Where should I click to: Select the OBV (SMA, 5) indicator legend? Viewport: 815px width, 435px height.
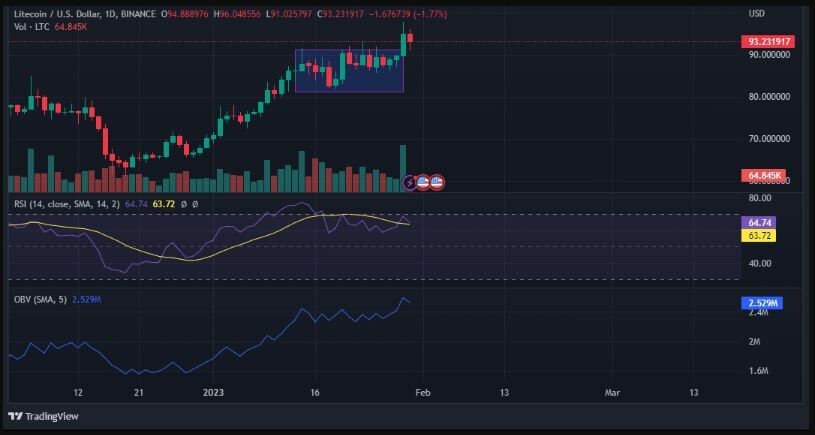[40, 299]
